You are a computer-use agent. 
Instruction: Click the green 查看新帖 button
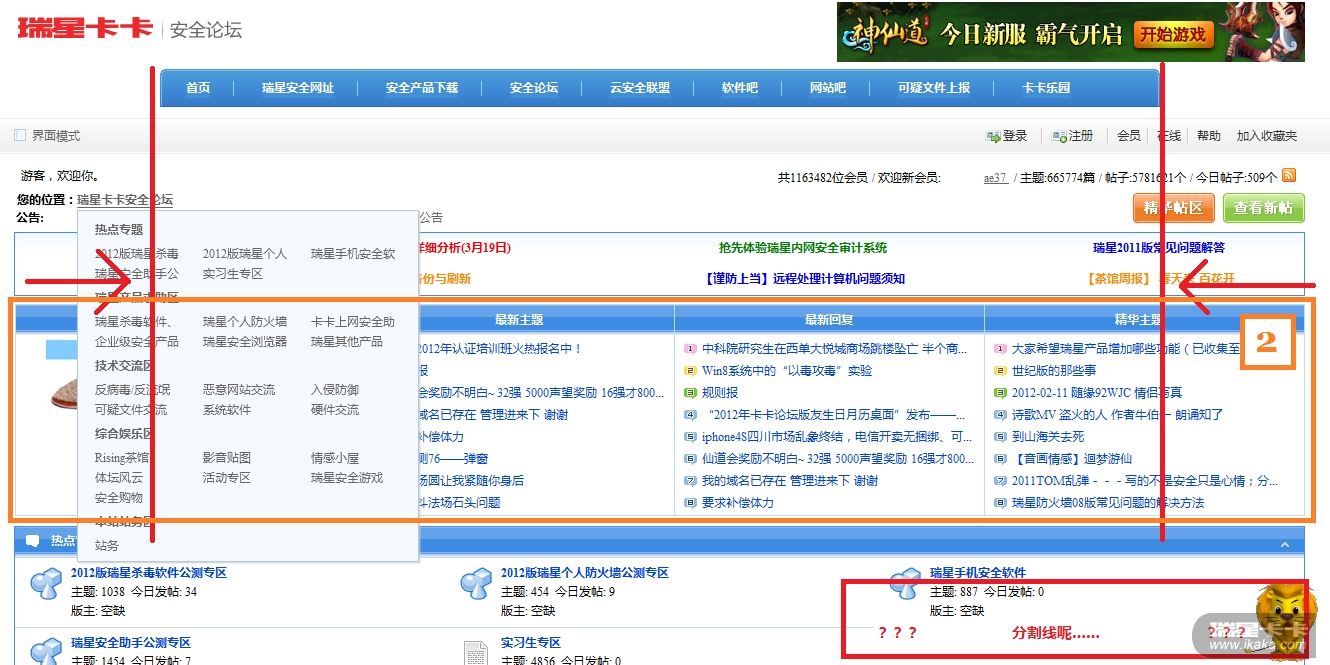click(1264, 208)
